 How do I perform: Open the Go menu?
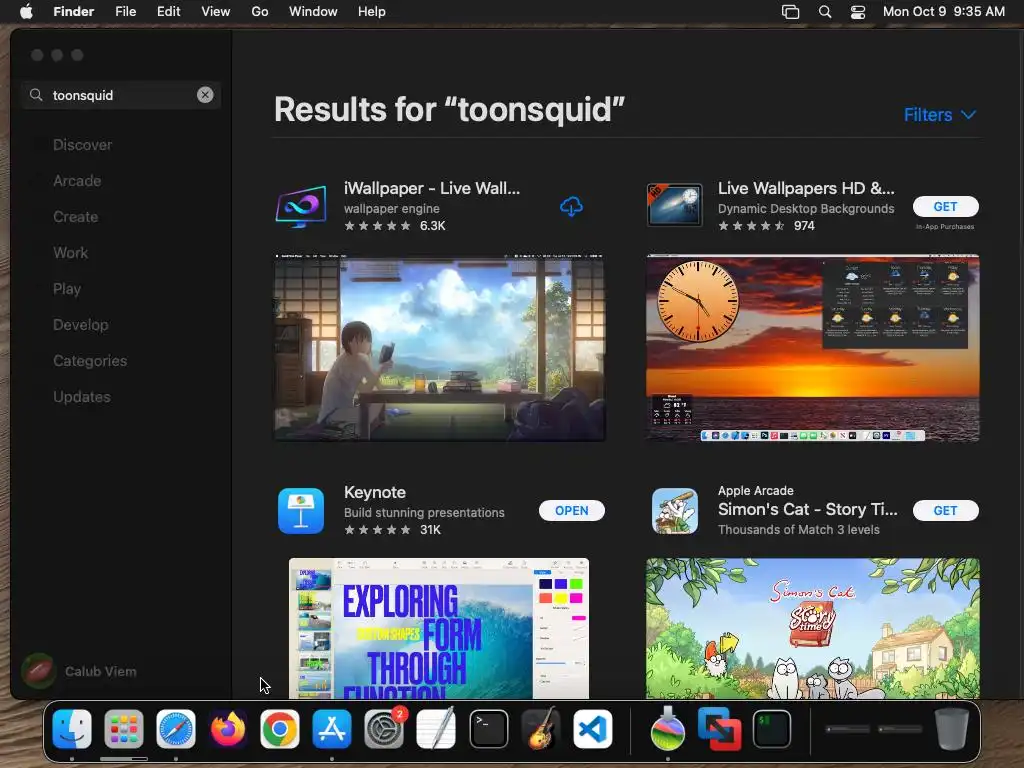pos(260,12)
